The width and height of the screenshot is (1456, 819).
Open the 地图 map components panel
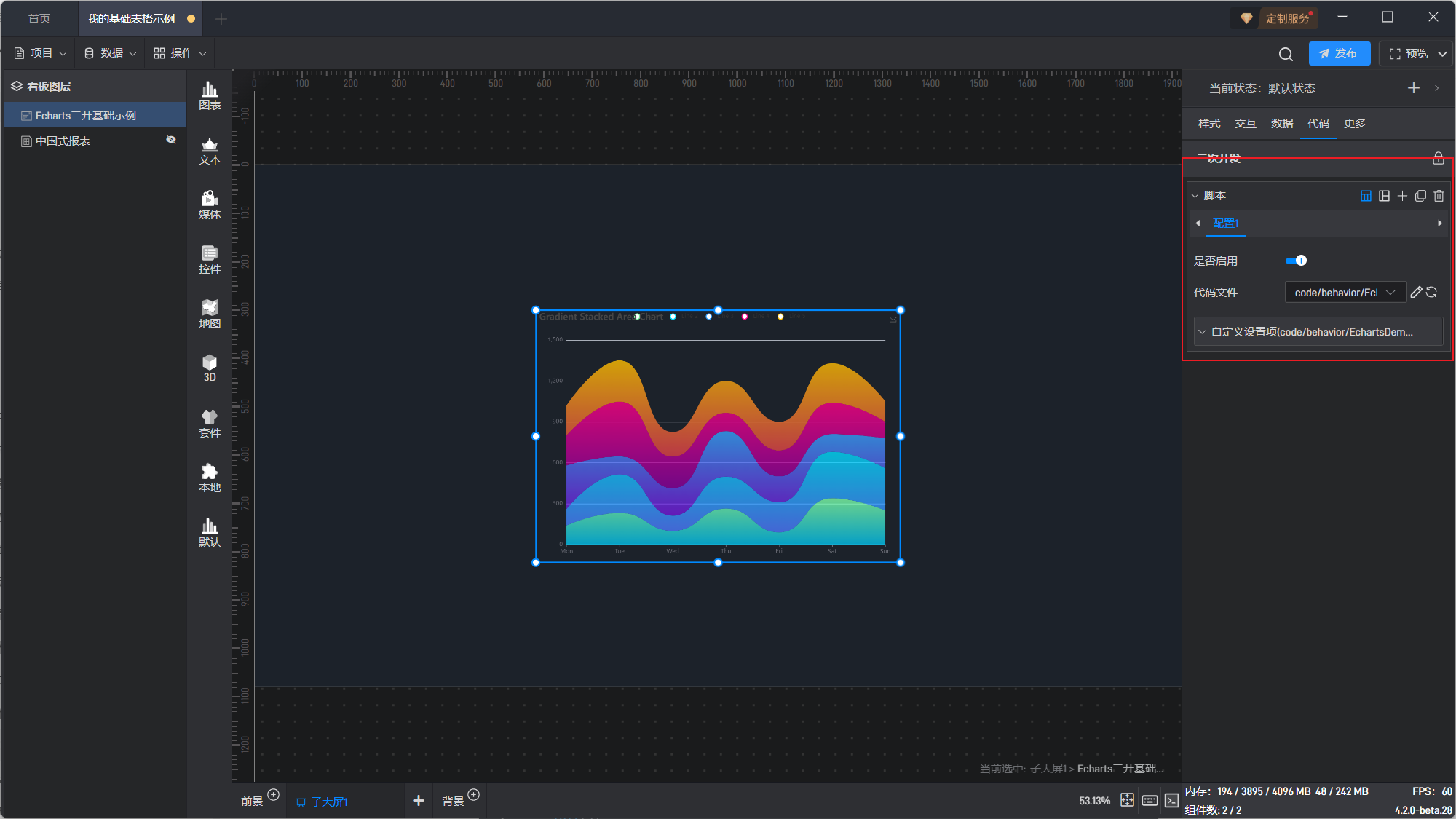click(x=210, y=314)
